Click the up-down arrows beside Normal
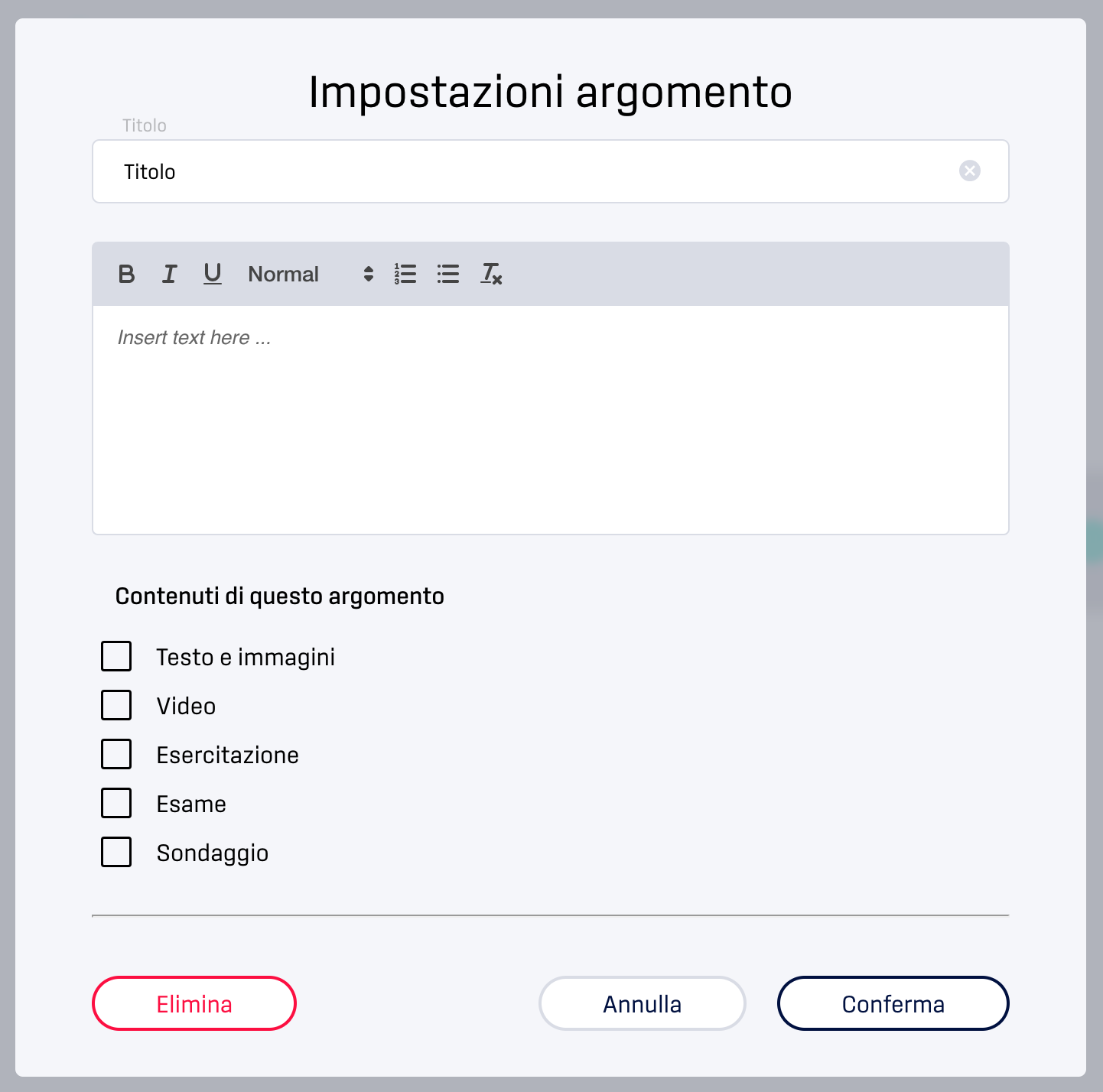The width and height of the screenshot is (1103, 1092). tap(369, 274)
